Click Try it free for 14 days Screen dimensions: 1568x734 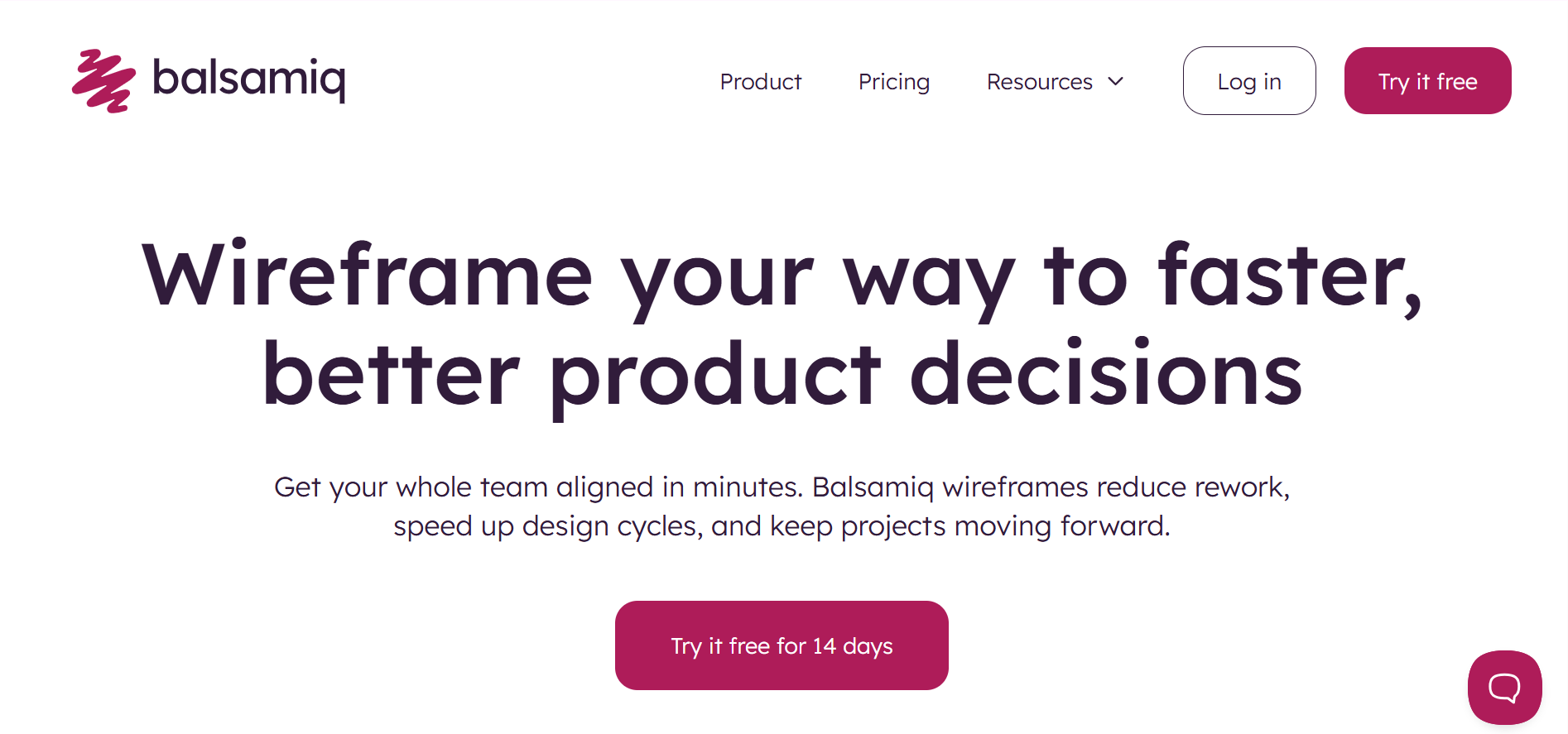tap(782, 645)
